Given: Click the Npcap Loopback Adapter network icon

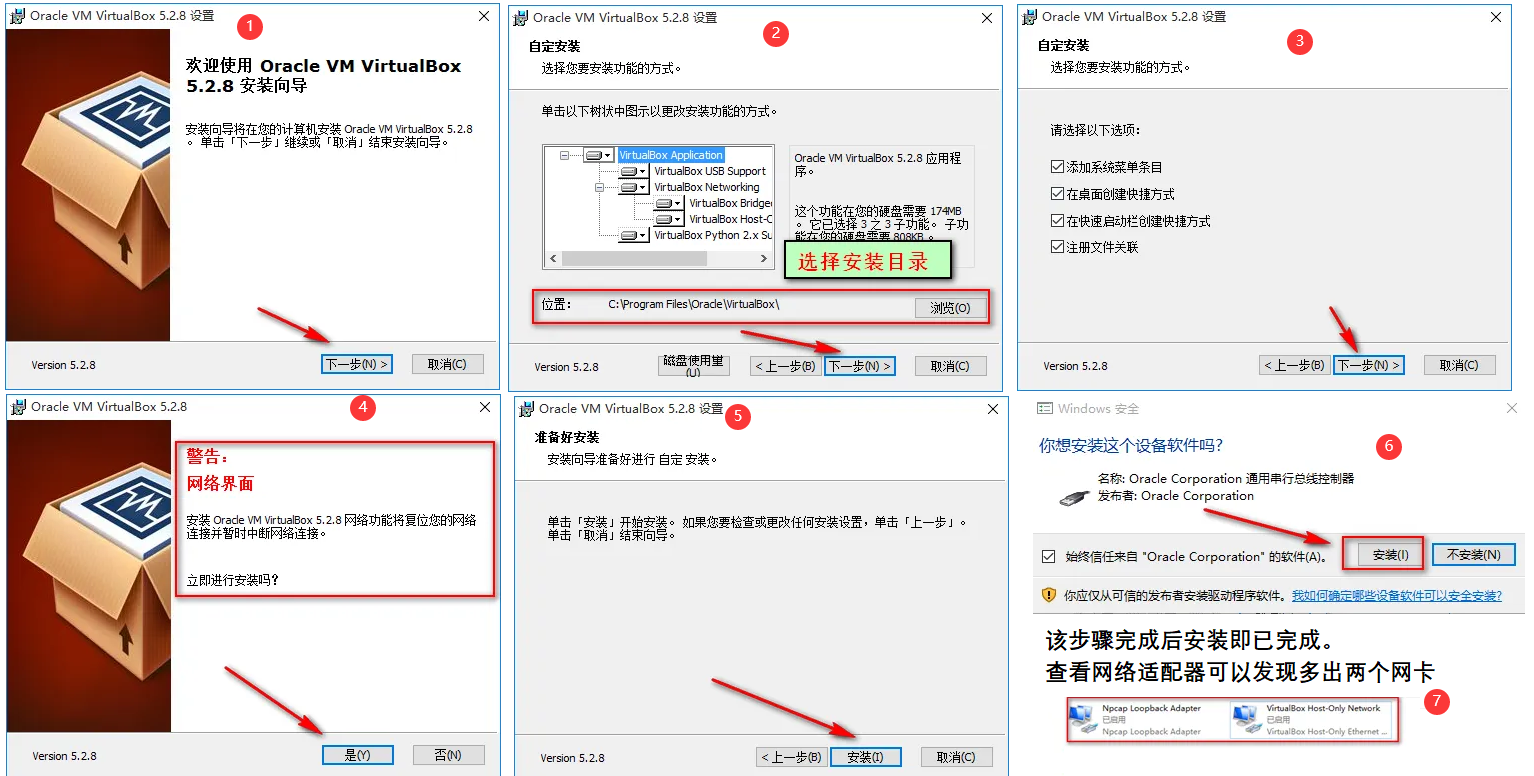Looking at the screenshot, I should click(x=1082, y=719).
